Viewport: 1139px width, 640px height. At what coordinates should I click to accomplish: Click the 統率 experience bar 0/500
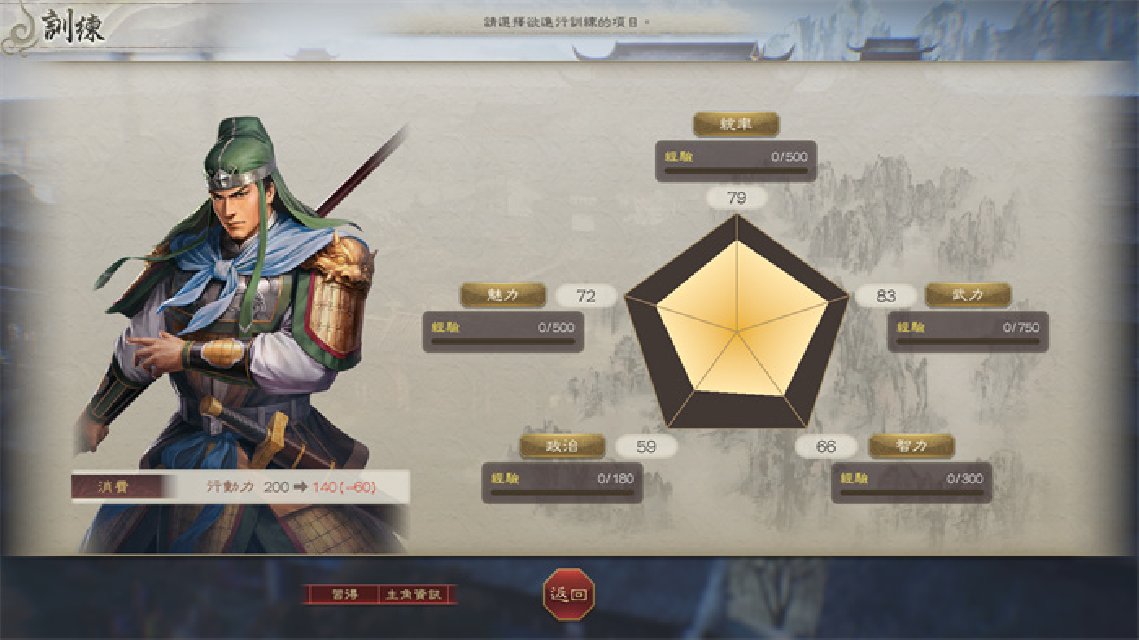(x=736, y=161)
